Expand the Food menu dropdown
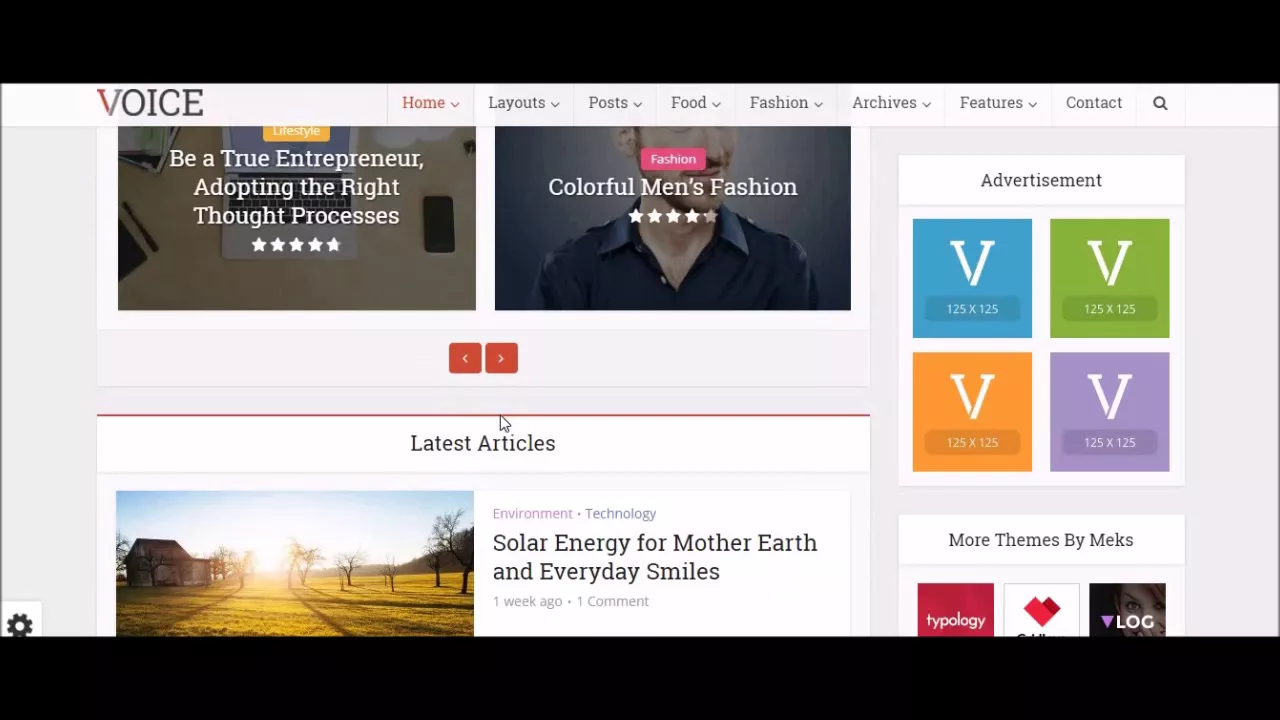Screen dimensions: 1280x720 click(695, 103)
